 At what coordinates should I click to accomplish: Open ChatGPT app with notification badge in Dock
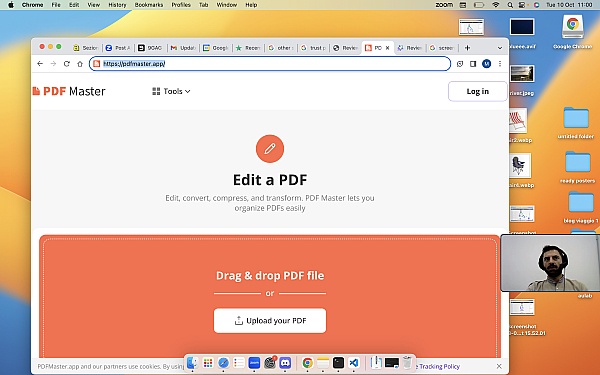[270, 362]
